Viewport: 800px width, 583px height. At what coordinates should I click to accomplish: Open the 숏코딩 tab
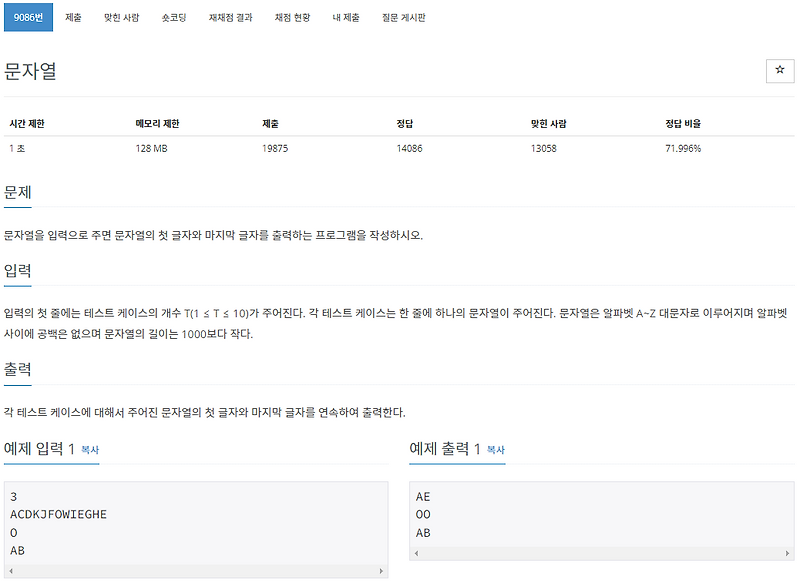pos(177,16)
